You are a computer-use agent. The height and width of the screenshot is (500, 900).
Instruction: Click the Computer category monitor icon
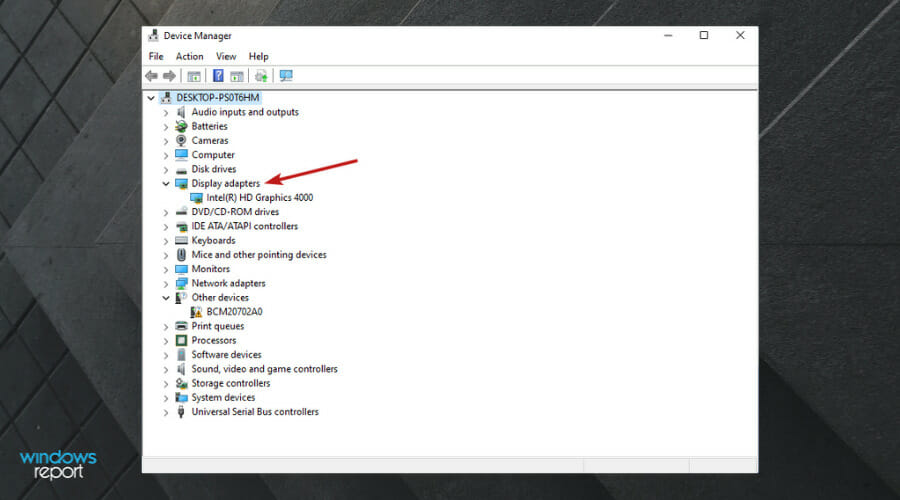pos(181,155)
